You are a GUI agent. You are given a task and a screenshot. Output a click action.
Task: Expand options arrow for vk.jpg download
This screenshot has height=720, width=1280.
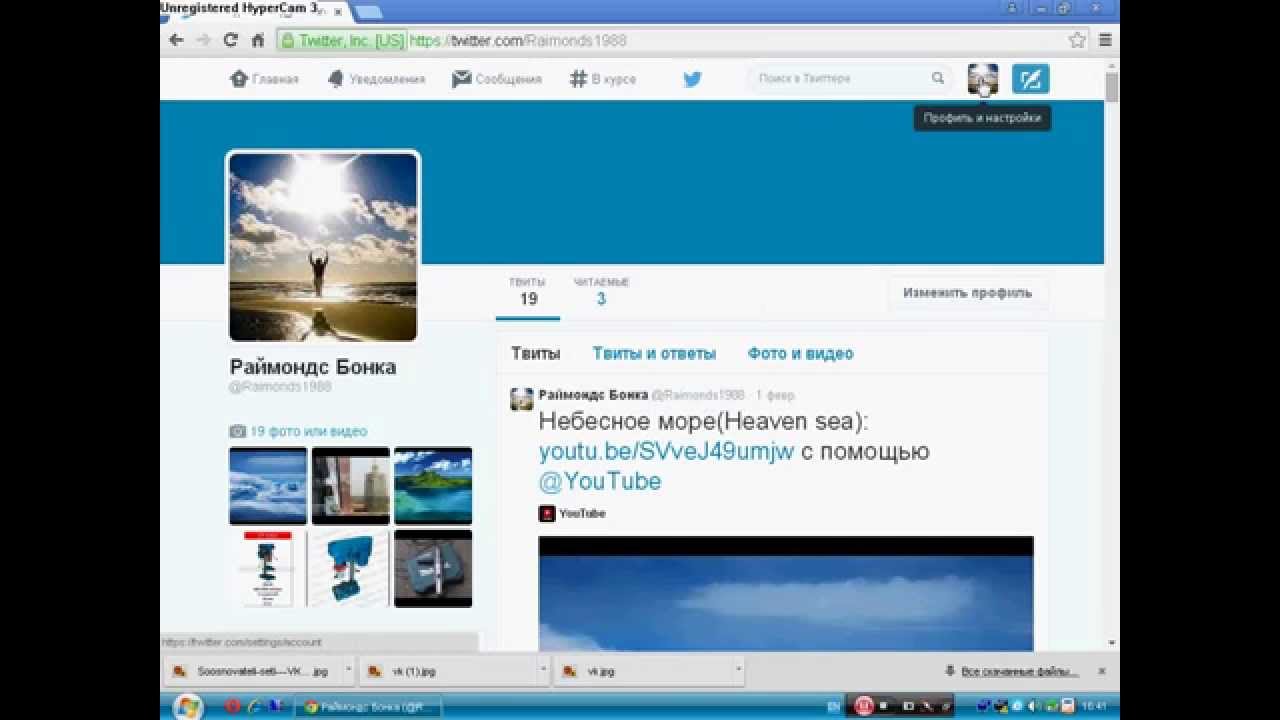pyautogui.click(x=737, y=671)
